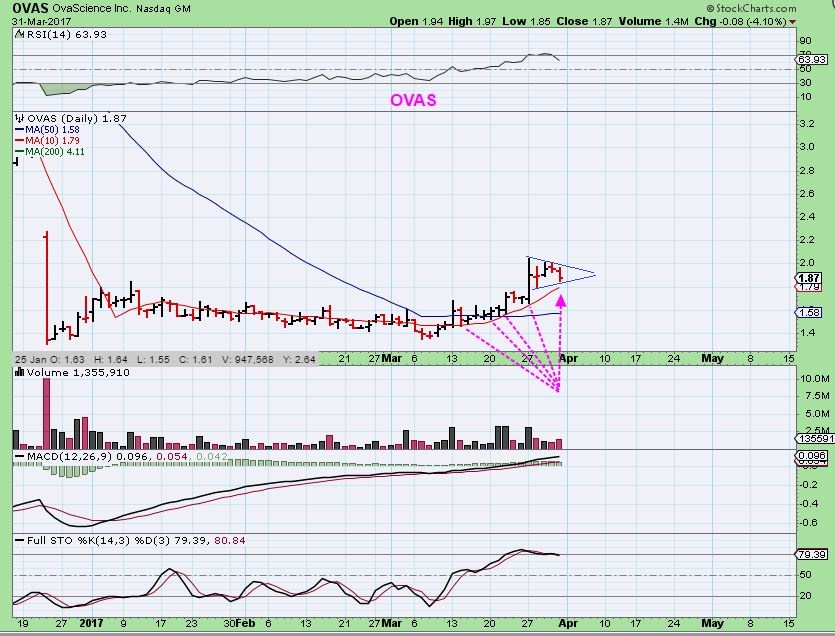Image resolution: width=835 pixels, height=636 pixels.
Task: Click the Open 1.94 value in header
Action: pyautogui.click(x=416, y=21)
